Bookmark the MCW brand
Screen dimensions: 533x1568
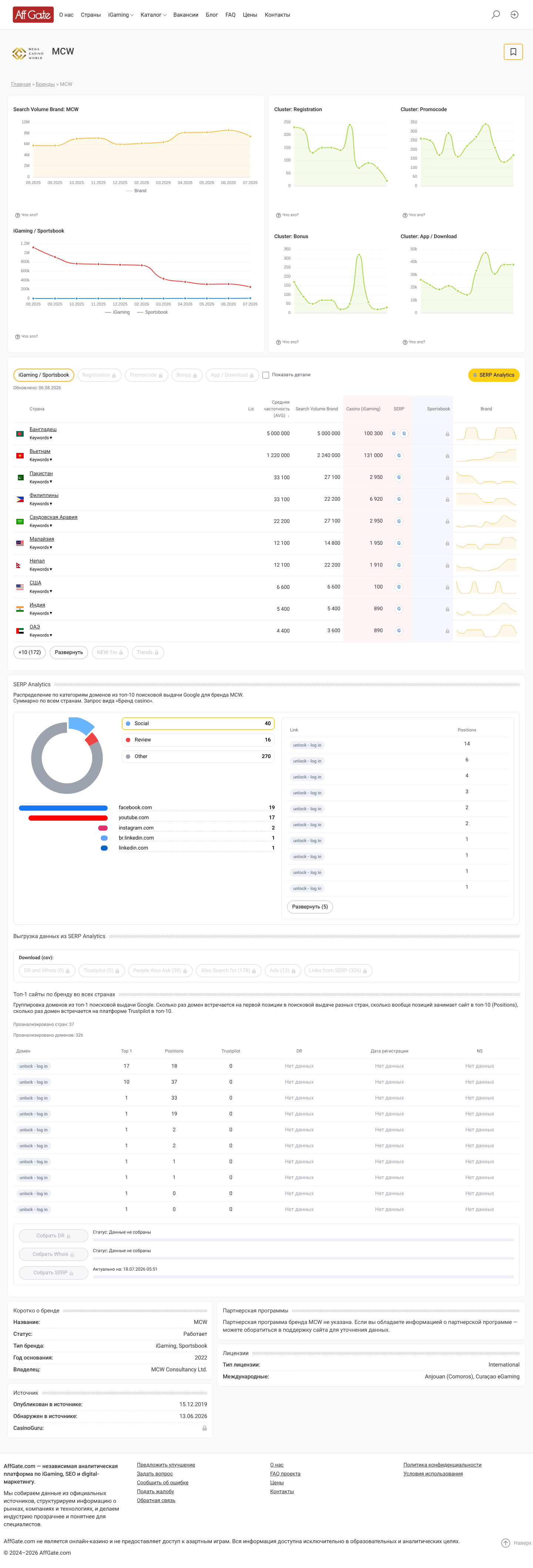tap(513, 52)
